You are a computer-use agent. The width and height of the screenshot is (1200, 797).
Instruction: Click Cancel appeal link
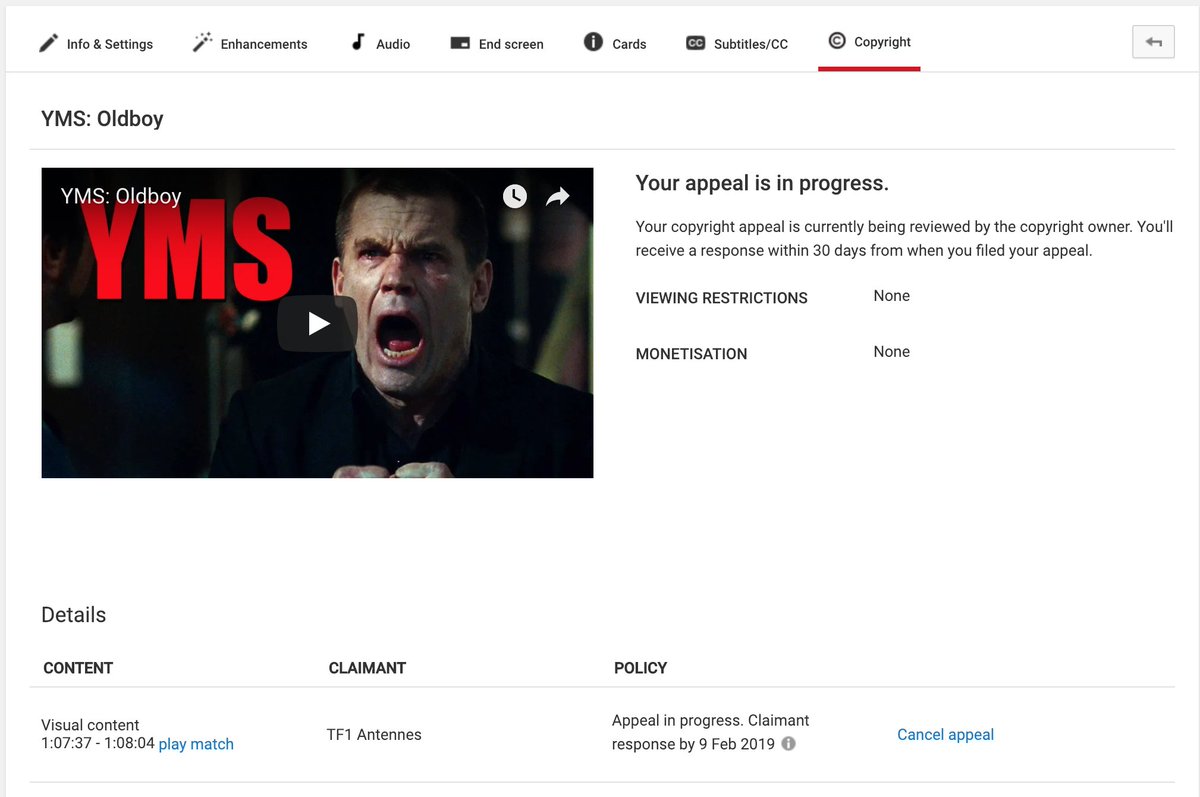tap(945, 735)
